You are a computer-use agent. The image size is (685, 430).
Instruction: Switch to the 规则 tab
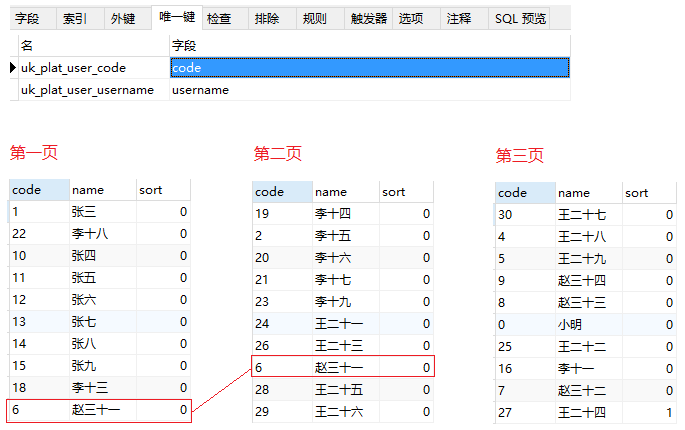point(320,19)
